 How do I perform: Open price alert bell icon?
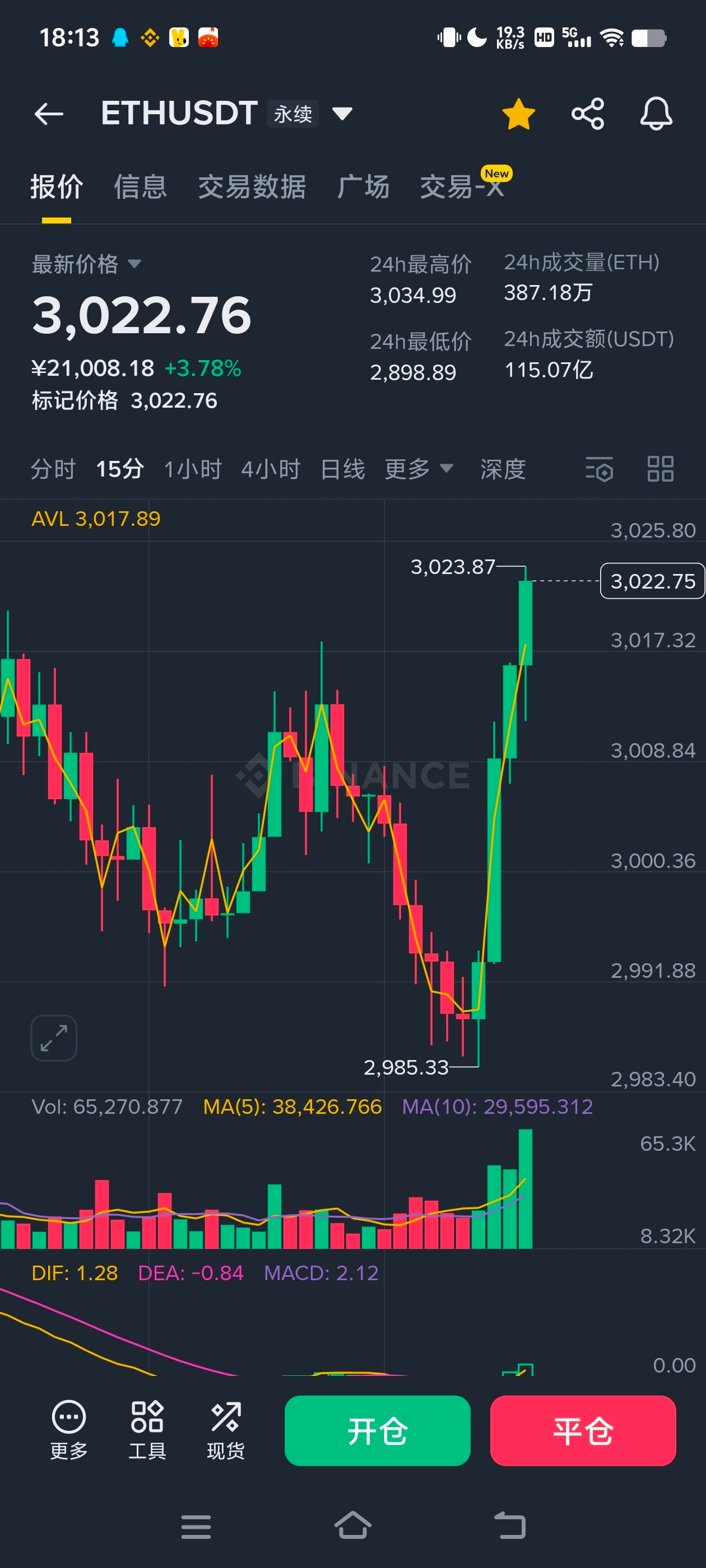[656, 114]
